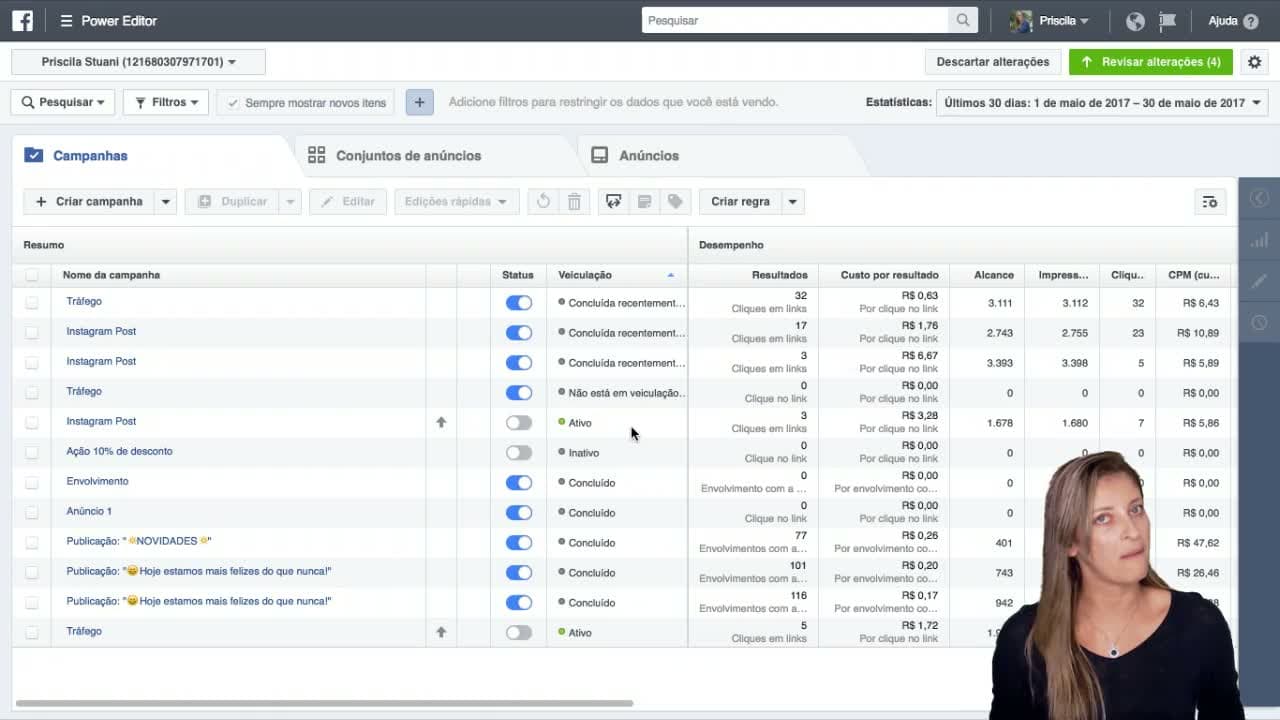Open the Pesquisar filter dropdown

tap(63, 102)
